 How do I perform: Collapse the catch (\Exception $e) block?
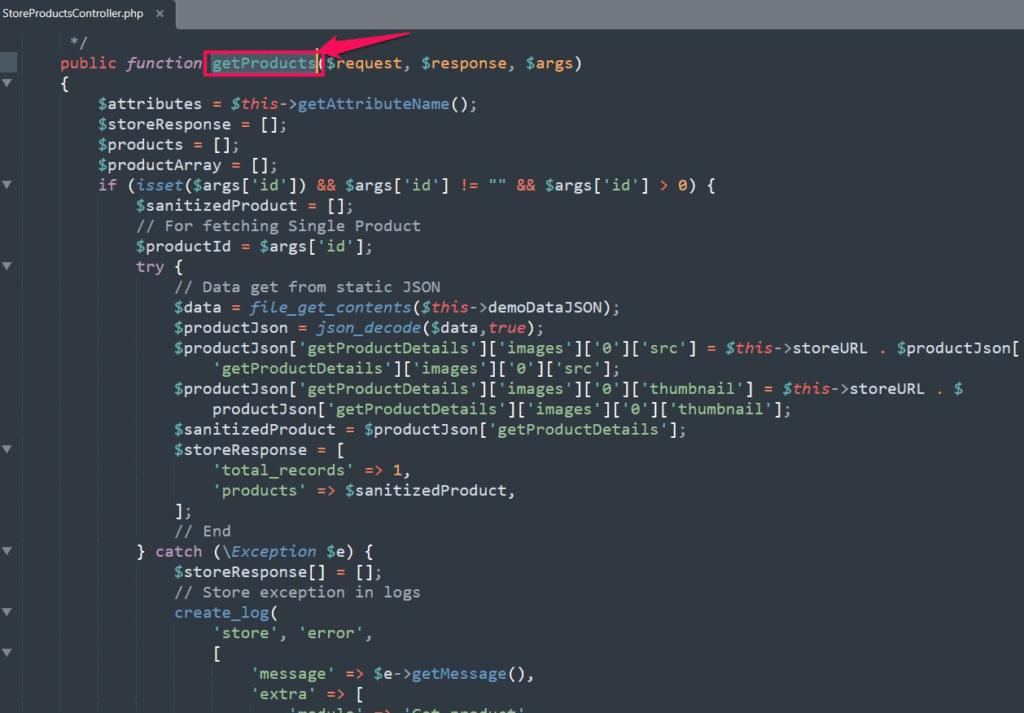tap(7, 552)
